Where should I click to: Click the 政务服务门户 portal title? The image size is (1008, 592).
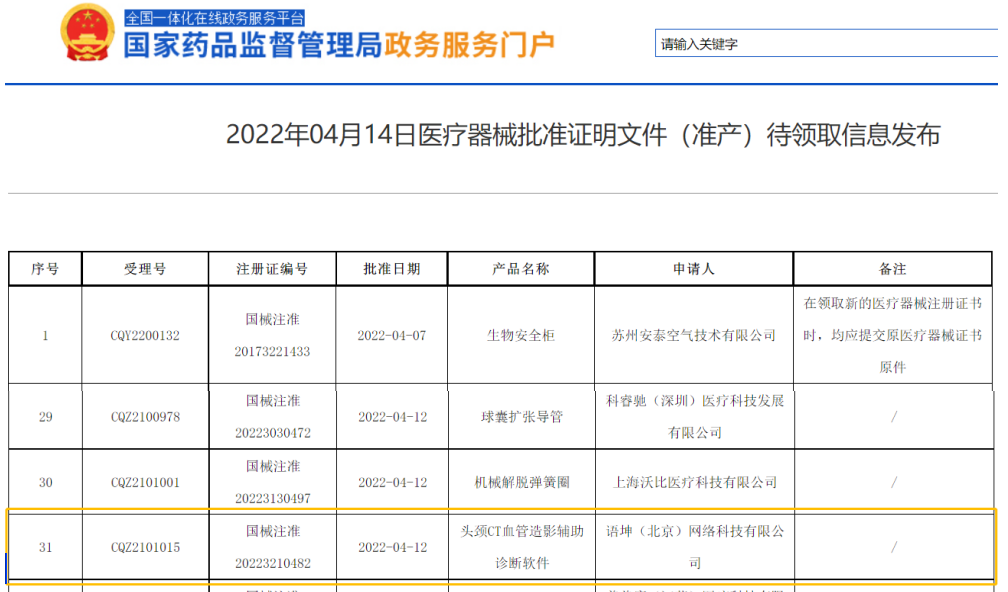click(472, 44)
